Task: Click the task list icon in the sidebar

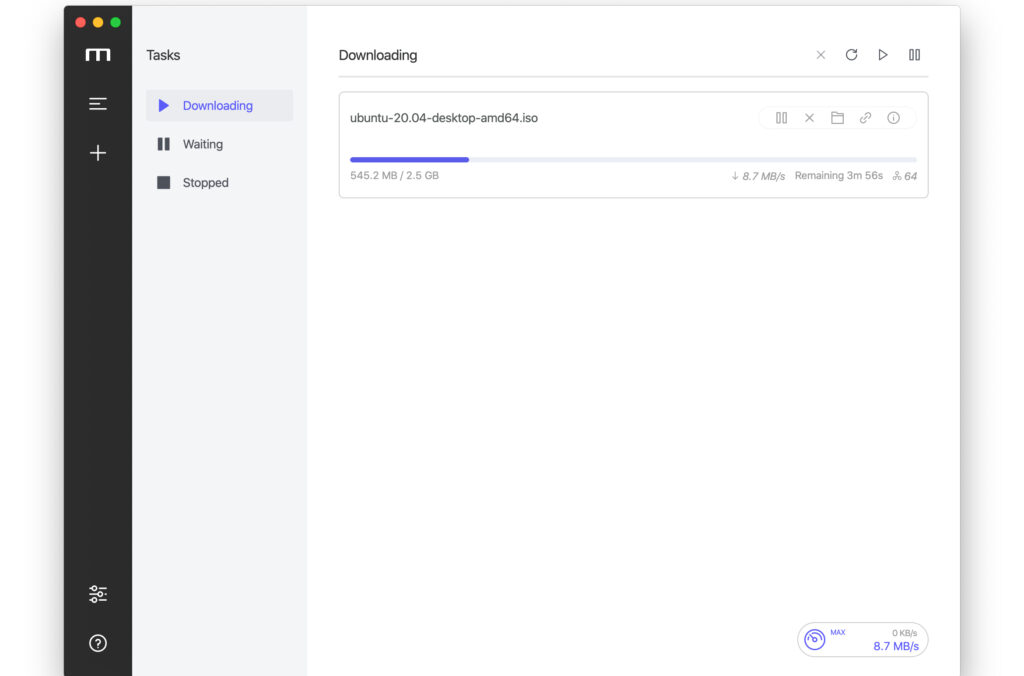Action: point(97,103)
